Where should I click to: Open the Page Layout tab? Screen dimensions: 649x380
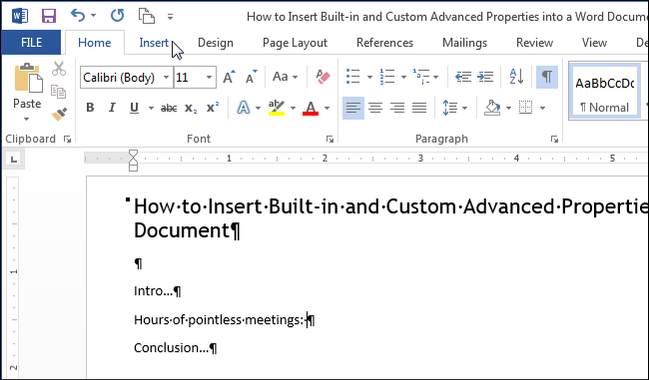[x=295, y=43]
